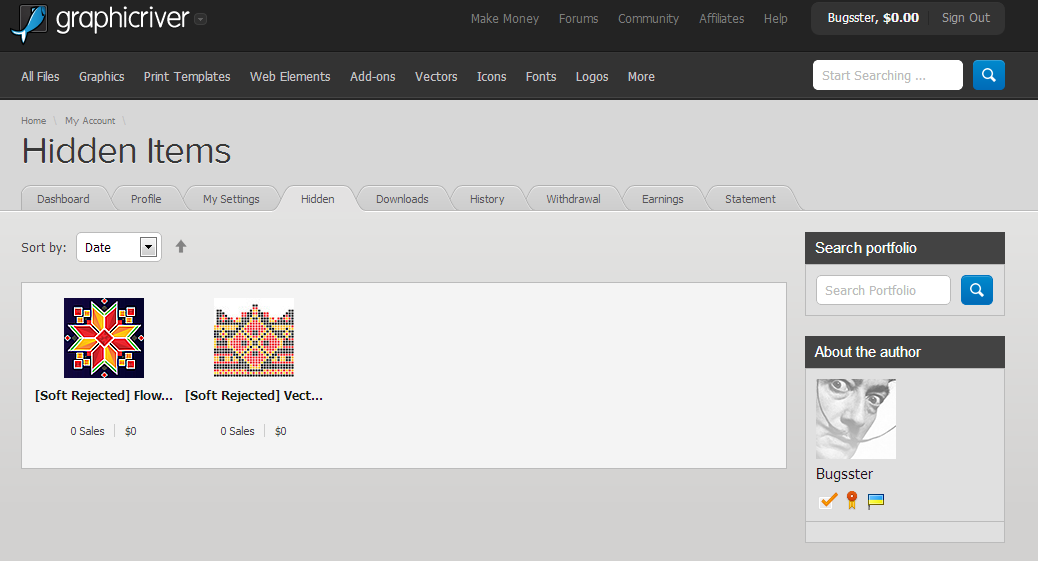
Task: Go to the My Account breadcrumb
Action: (90, 121)
